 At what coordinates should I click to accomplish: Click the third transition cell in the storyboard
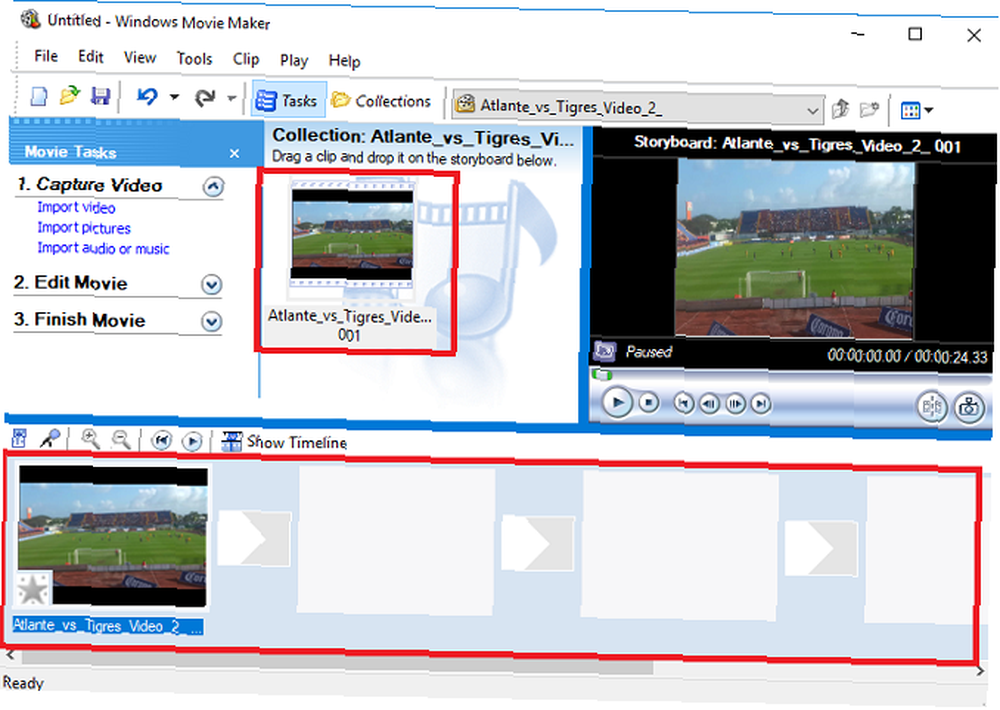pyautogui.click(x=821, y=548)
